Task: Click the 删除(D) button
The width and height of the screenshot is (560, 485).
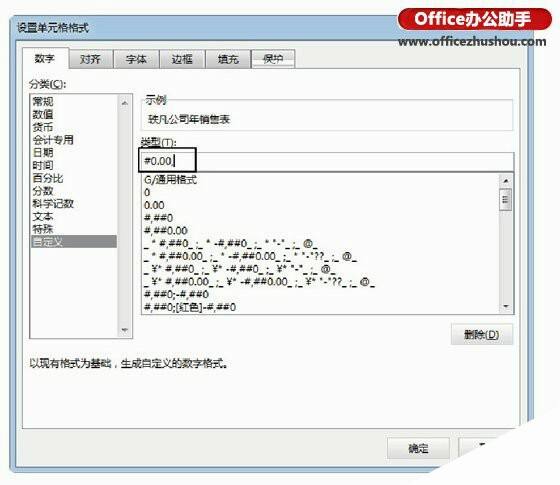Action: (x=481, y=335)
